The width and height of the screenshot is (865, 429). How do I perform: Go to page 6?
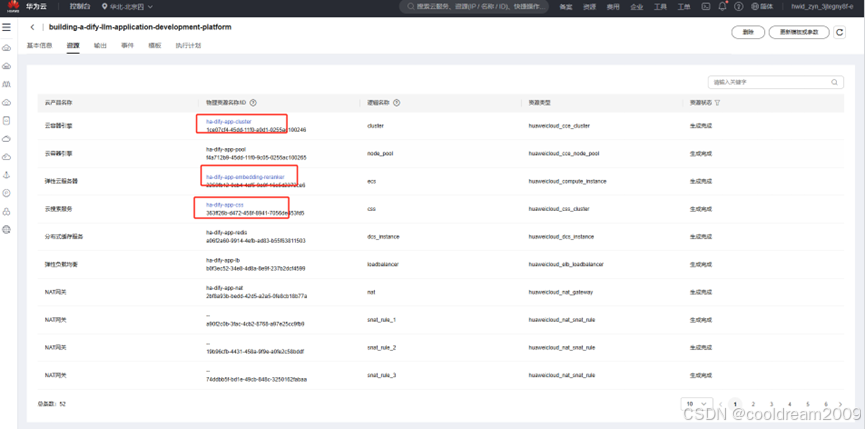tap(826, 404)
